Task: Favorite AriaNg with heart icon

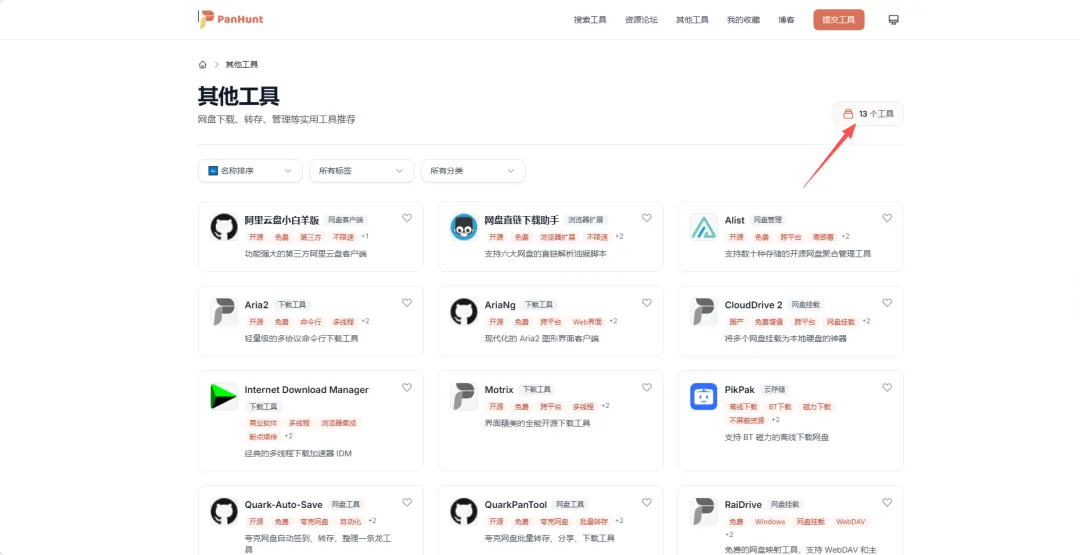Action: point(647,303)
